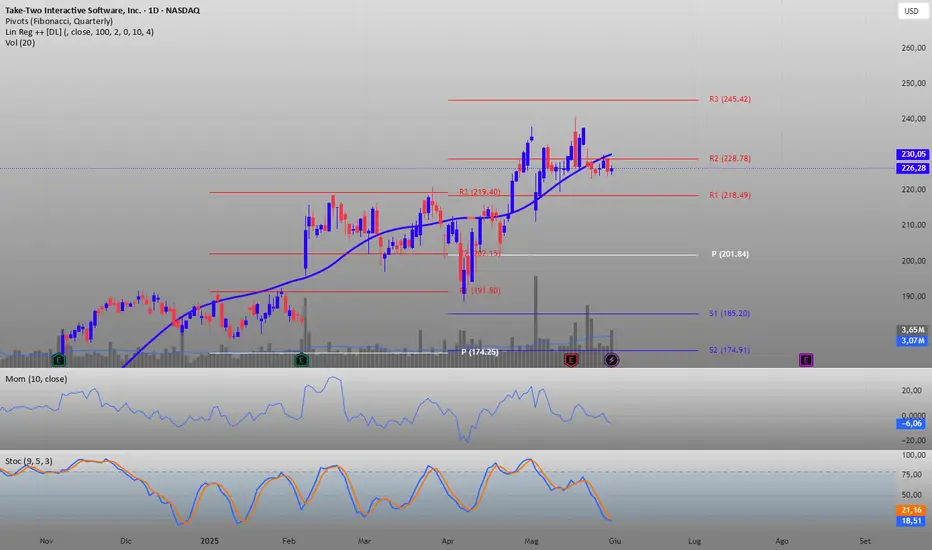Click the R2 (228.78) pivot label

pyautogui.click(x=730, y=159)
